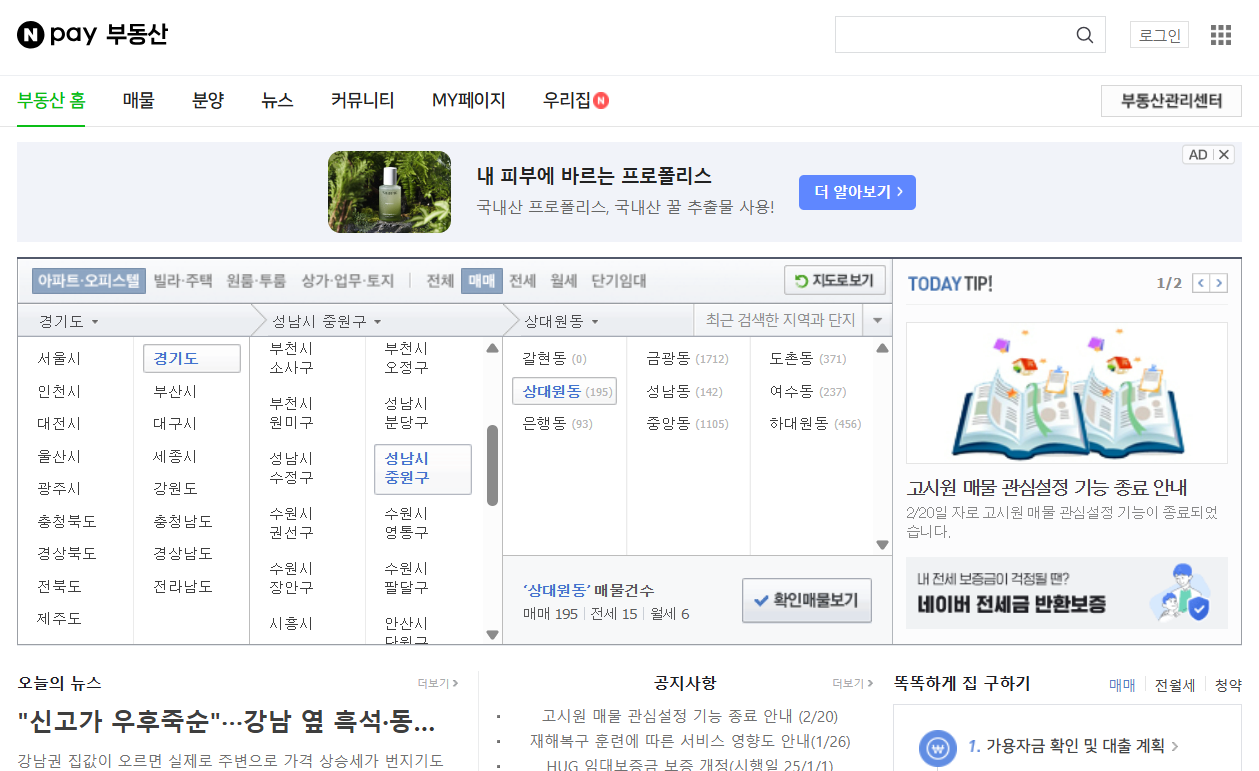Click the 더 알아보기 ad button
Screen dimensions: 1259x771
pos(857,192)
